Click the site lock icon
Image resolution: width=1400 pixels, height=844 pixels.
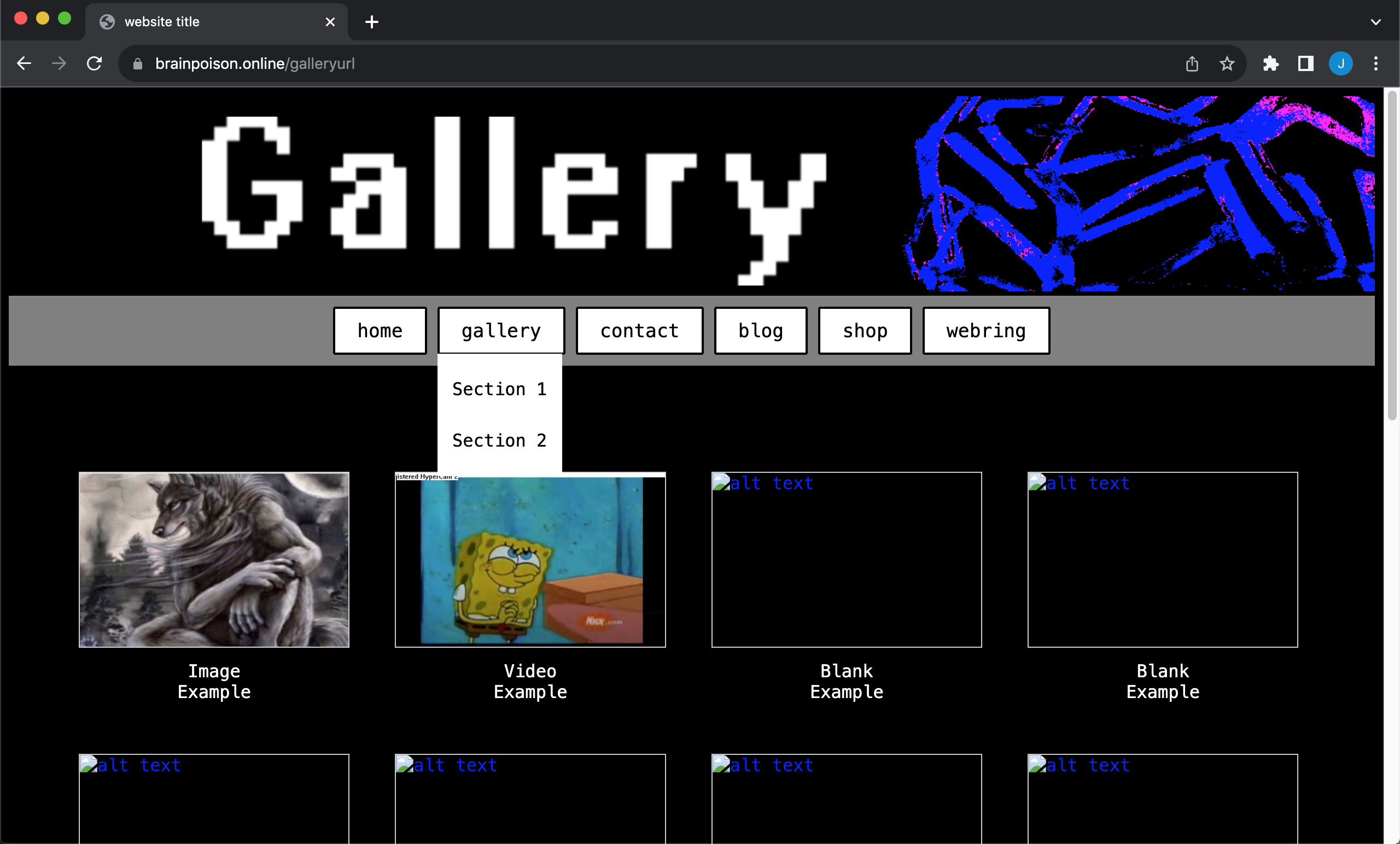tap(137, 63)
